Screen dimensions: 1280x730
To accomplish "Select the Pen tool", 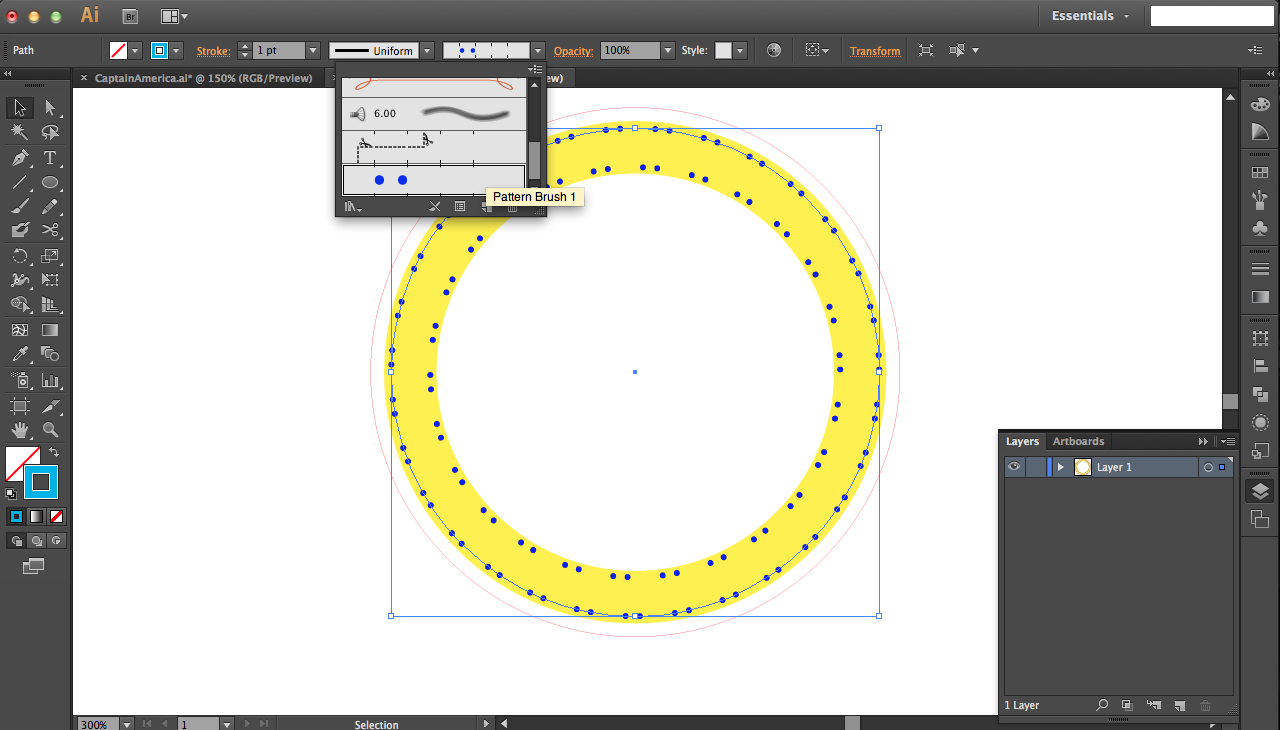I will pyautogui.click(x=19, y=157).
